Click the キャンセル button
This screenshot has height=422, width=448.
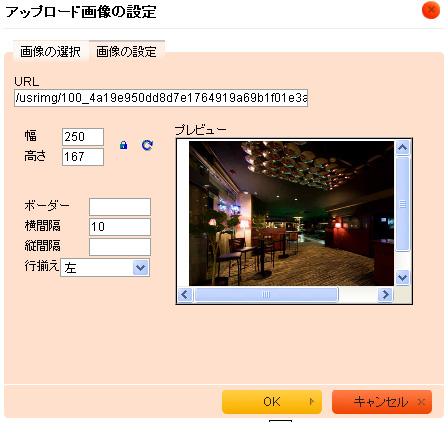382,402
